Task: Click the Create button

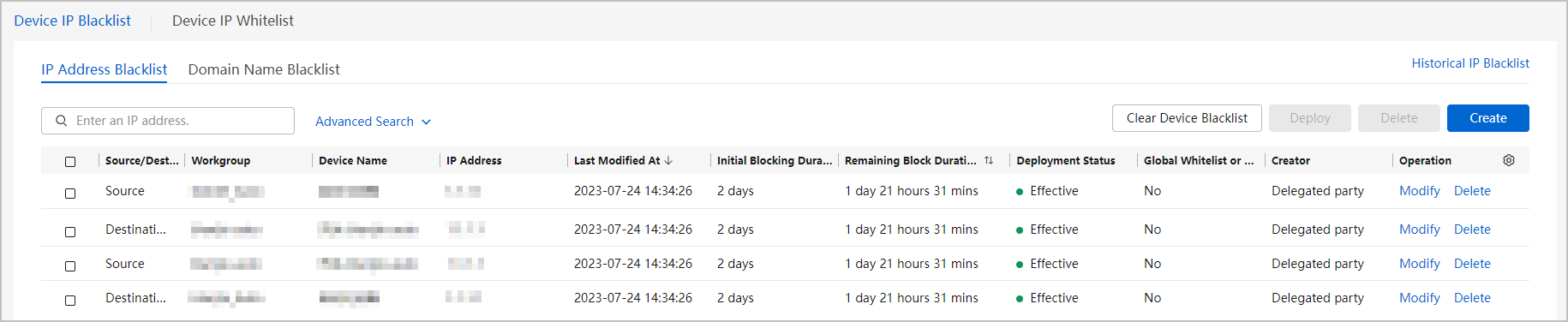Action: click(x=1488, y=118)
